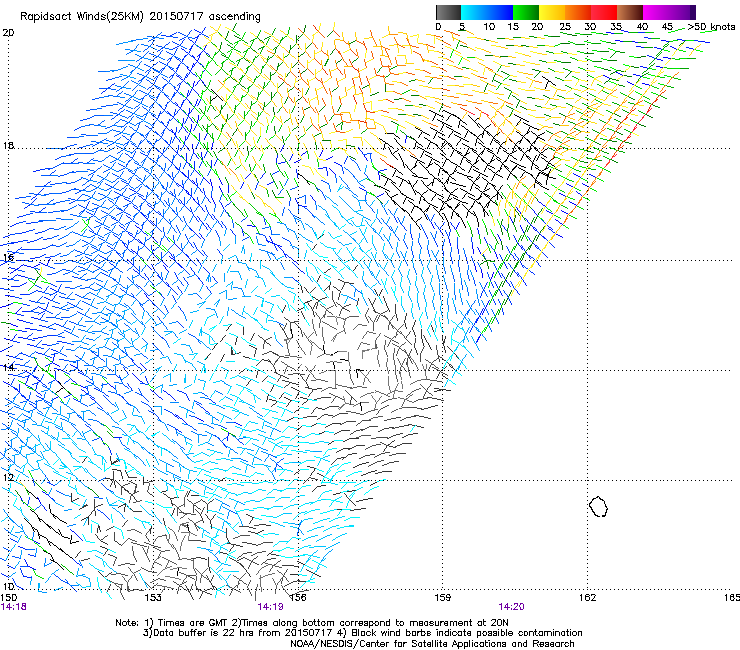Viewport: 740px width, 650px height.
Task: Click the purple time stamp 14:20
Action: (x=512, y=607)
